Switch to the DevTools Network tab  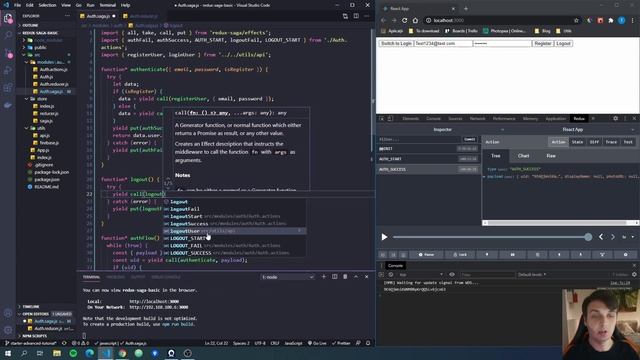477,119
